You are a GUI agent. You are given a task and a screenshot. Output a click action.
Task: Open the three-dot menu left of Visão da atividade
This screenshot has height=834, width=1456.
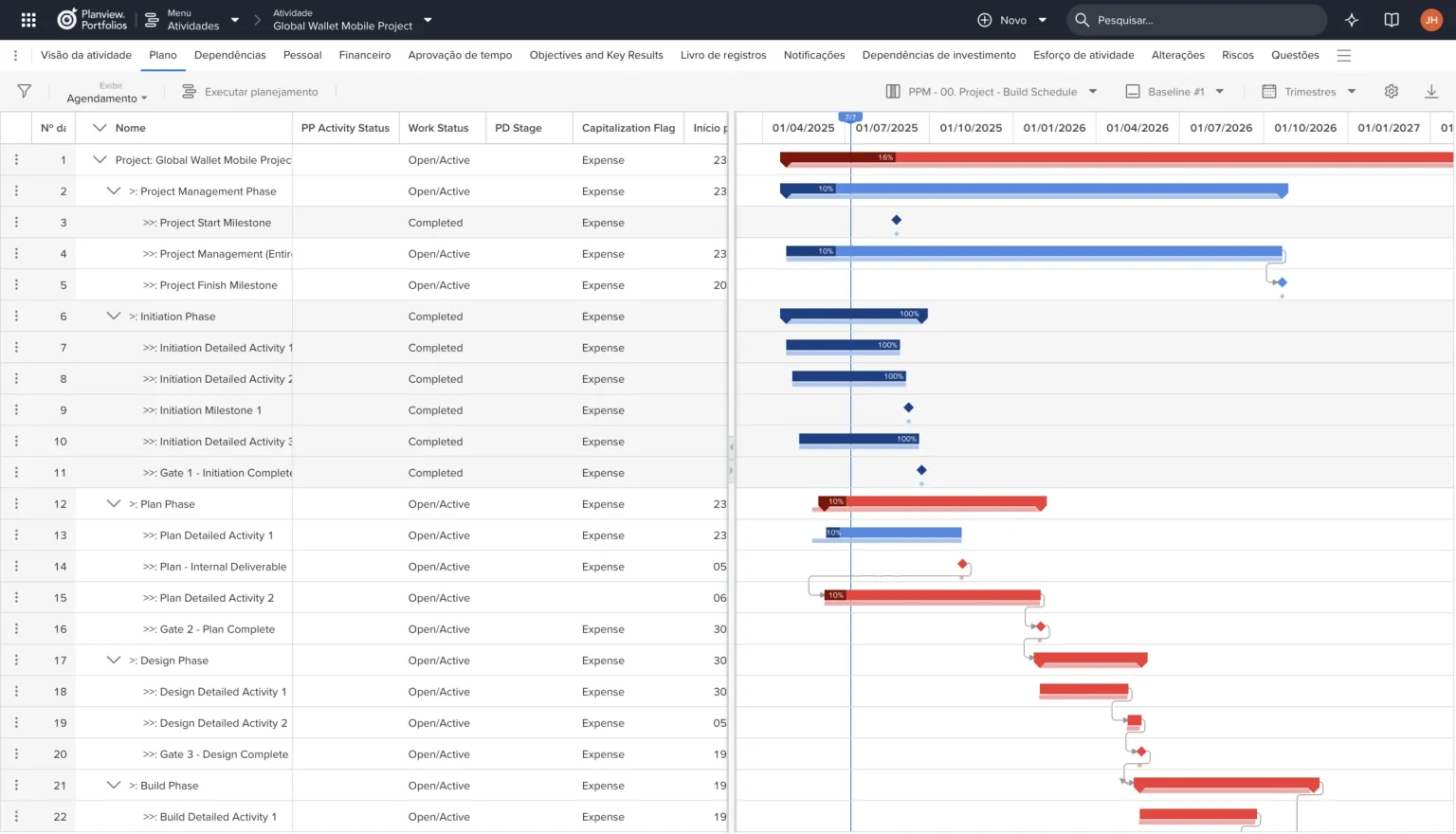tap(15, 55)
